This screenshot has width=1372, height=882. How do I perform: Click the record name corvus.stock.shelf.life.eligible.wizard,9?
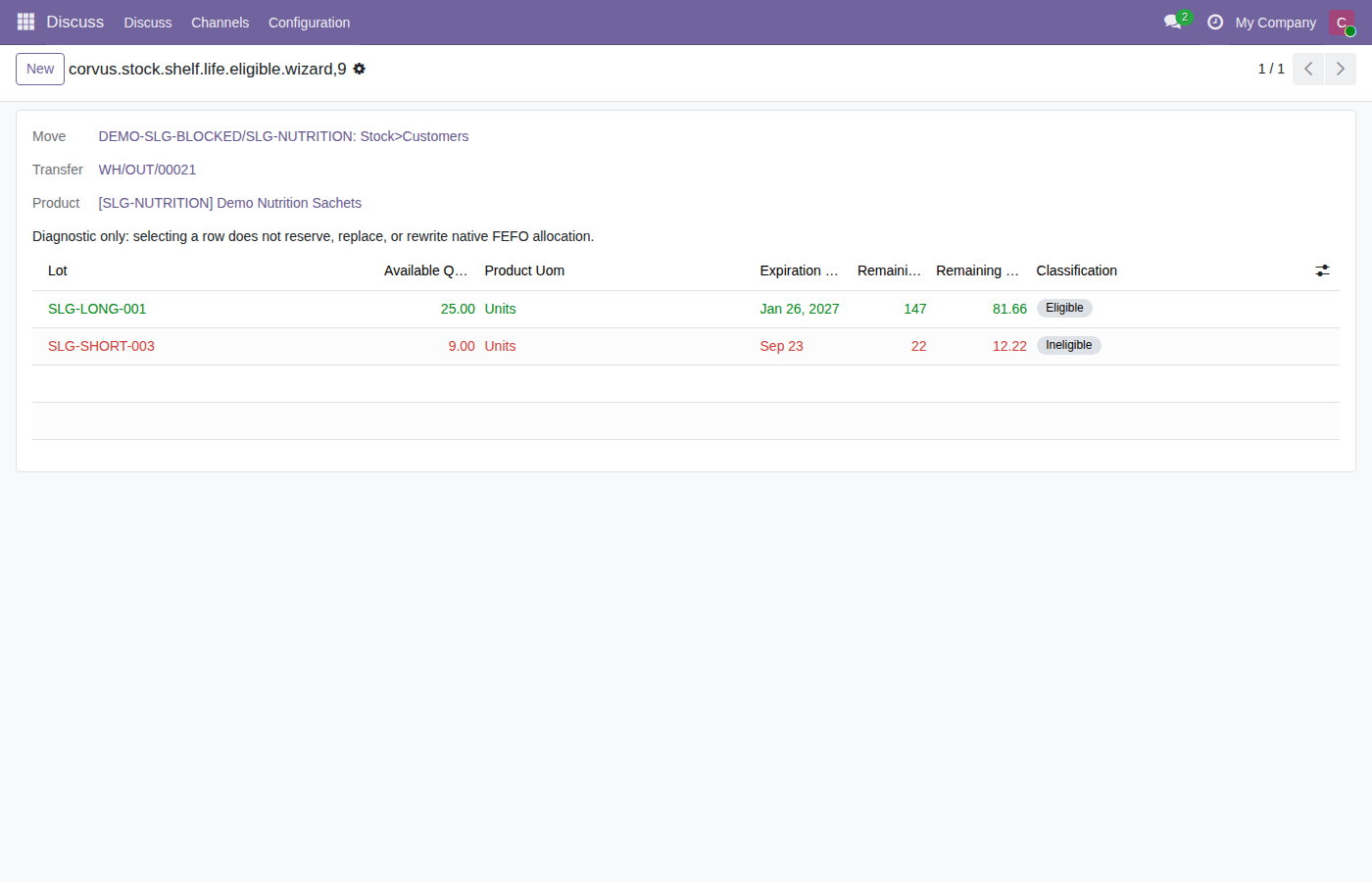click(x=208, y=69)
